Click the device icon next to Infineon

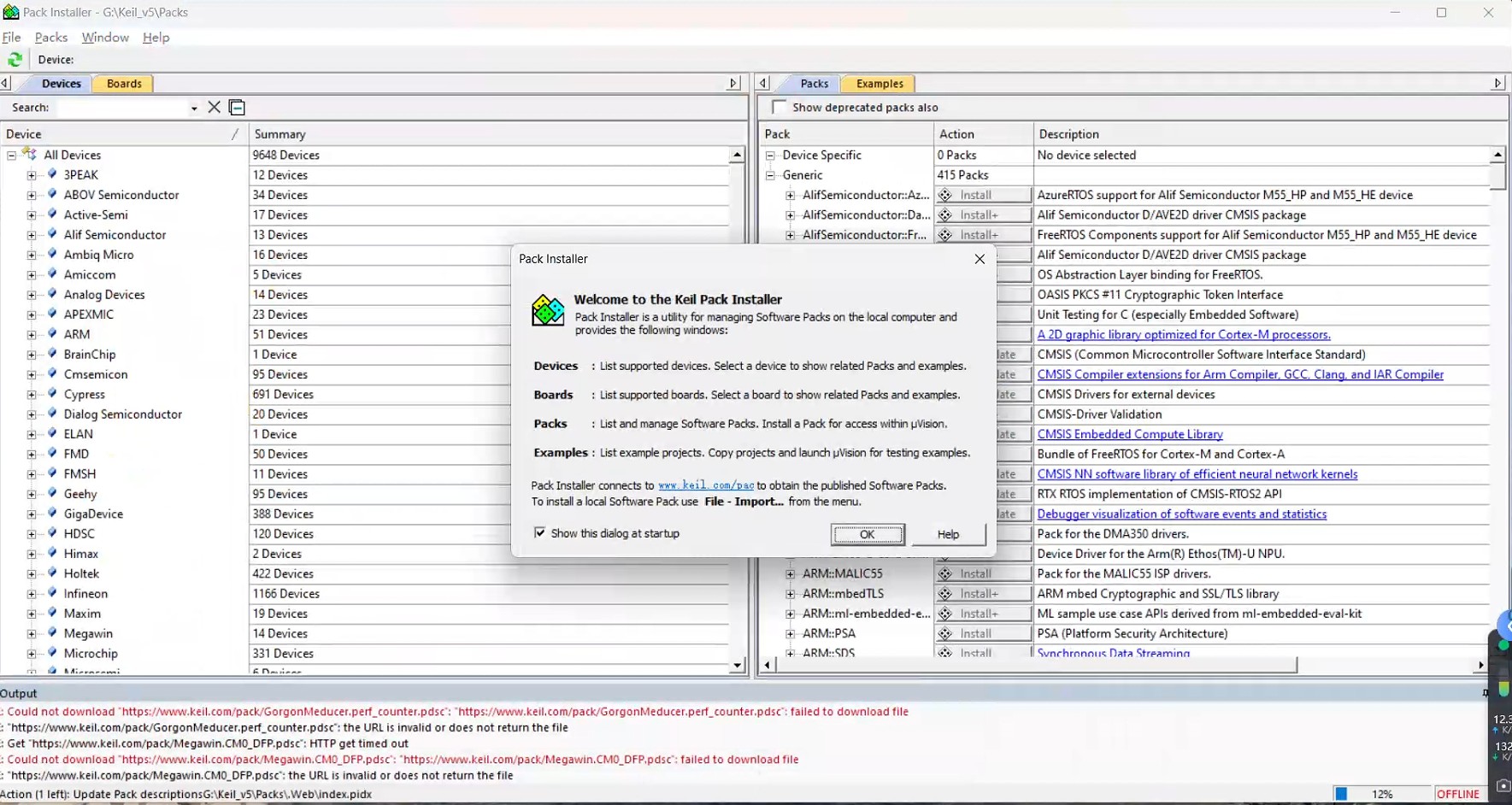pyautogui.click(x=52, y=593)
